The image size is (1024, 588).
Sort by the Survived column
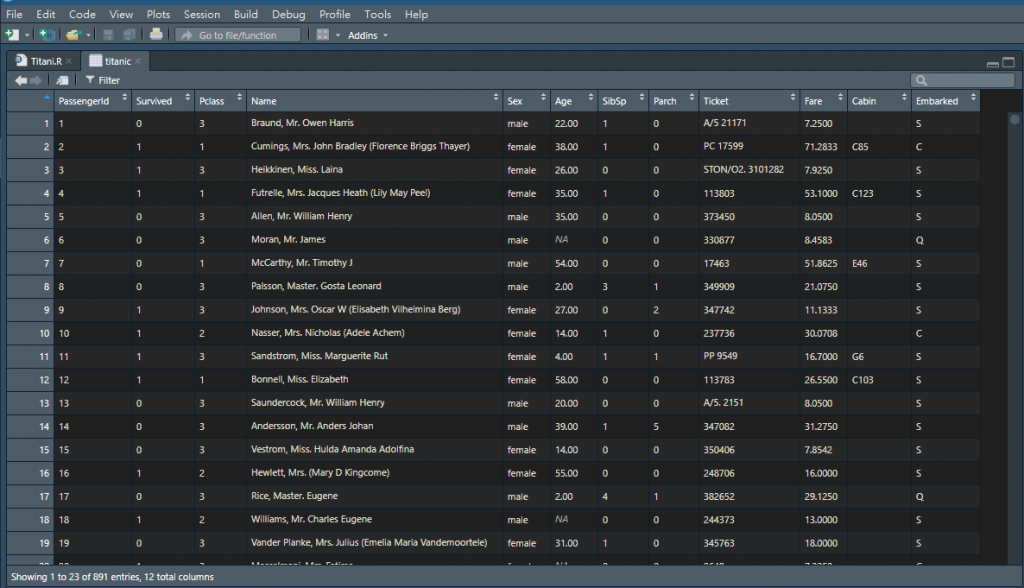[163, 101]
